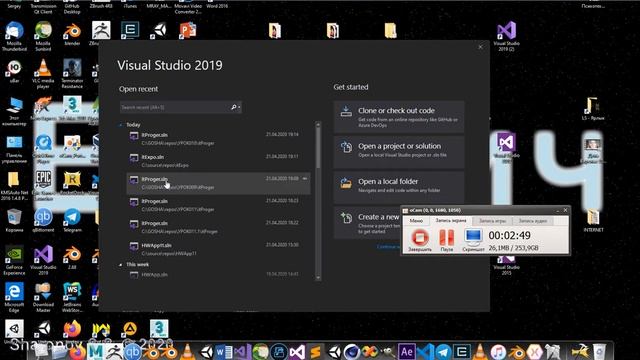The height and width of the screenshot is (360, 640).
Task: Select the Telegram desktop icon
Action: [x=72, y=220]
